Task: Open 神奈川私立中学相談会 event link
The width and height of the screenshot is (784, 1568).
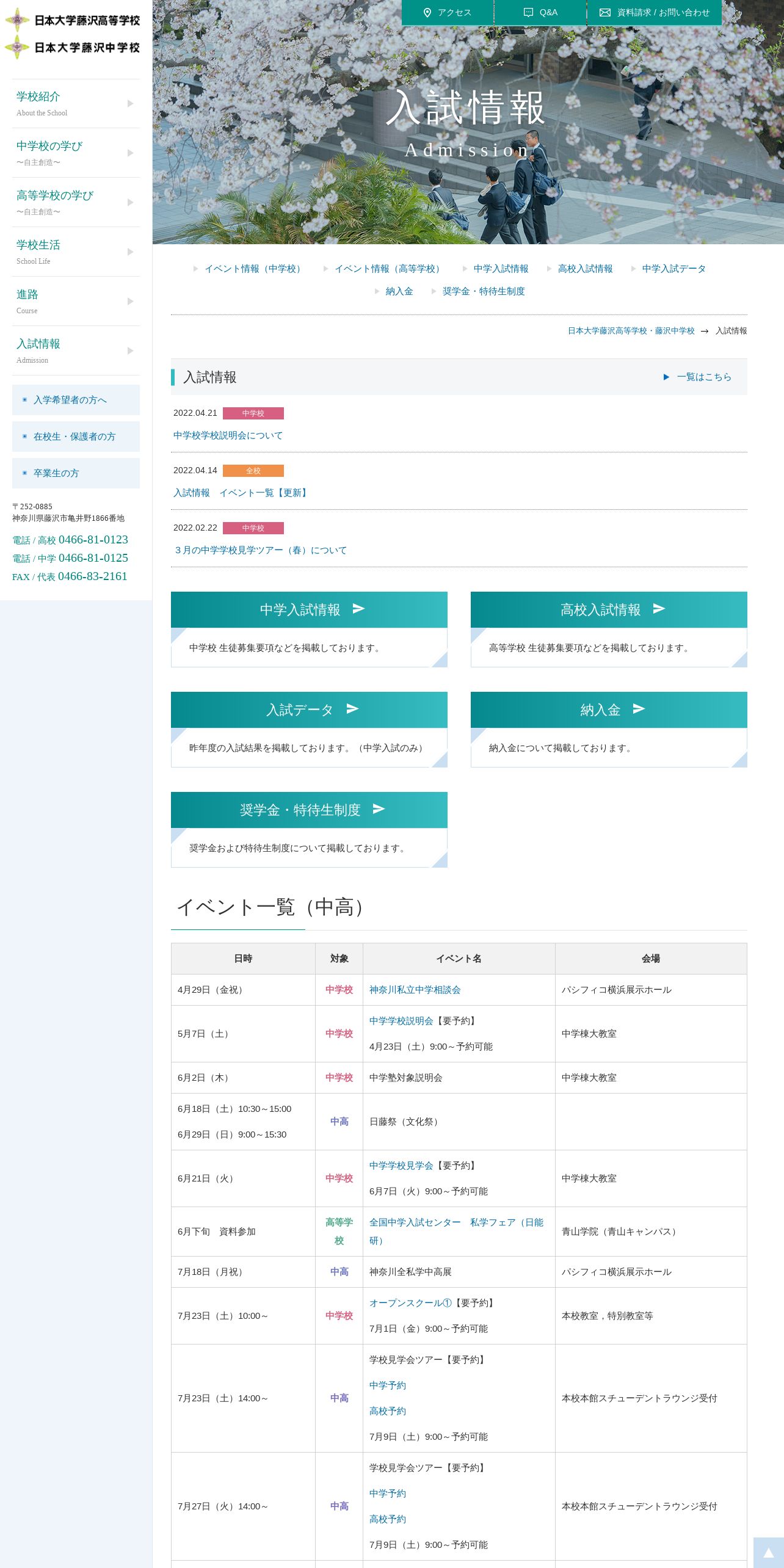Action: tap(415, 990)
